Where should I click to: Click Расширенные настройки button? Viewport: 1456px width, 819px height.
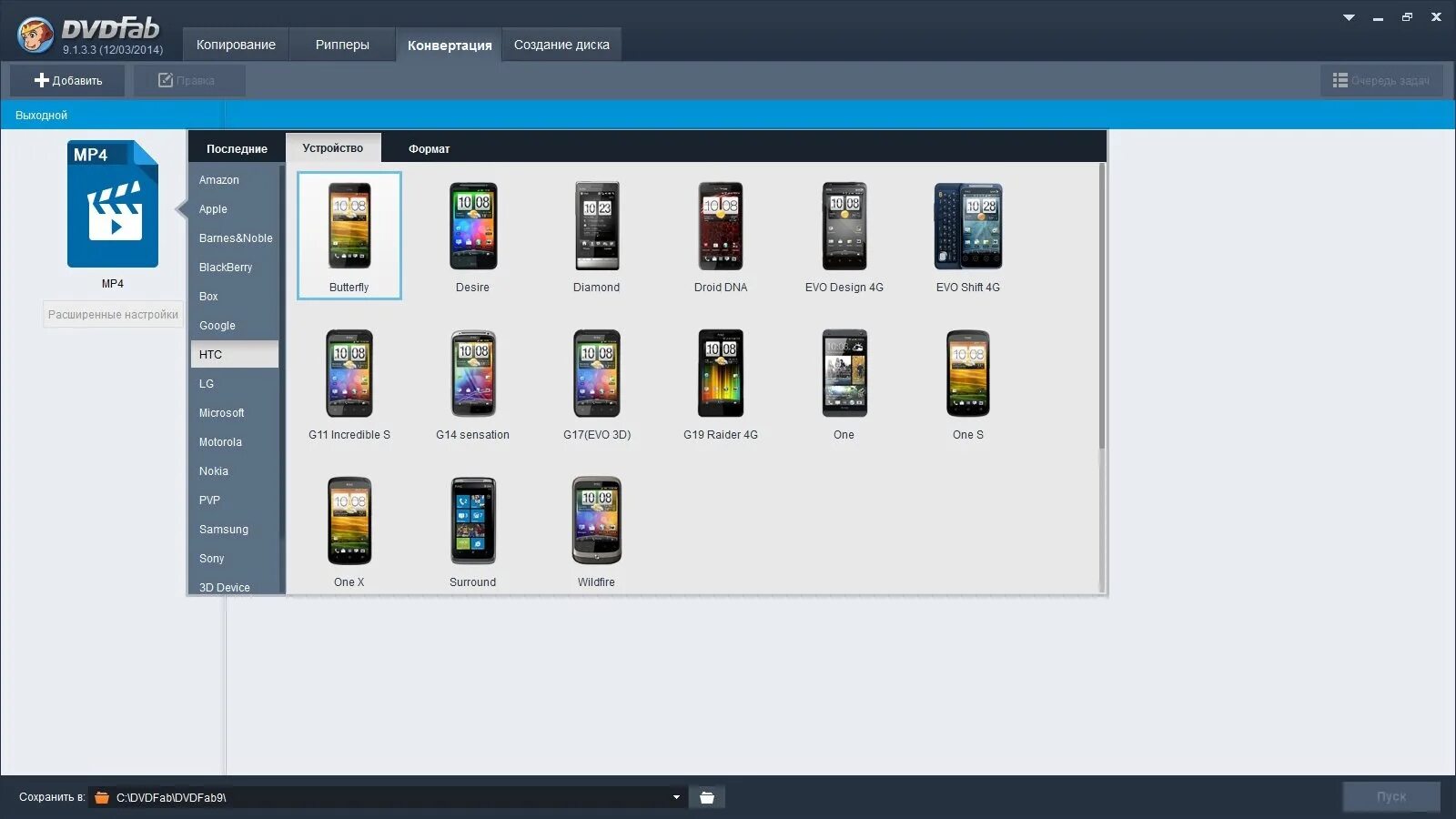point(113,314)
